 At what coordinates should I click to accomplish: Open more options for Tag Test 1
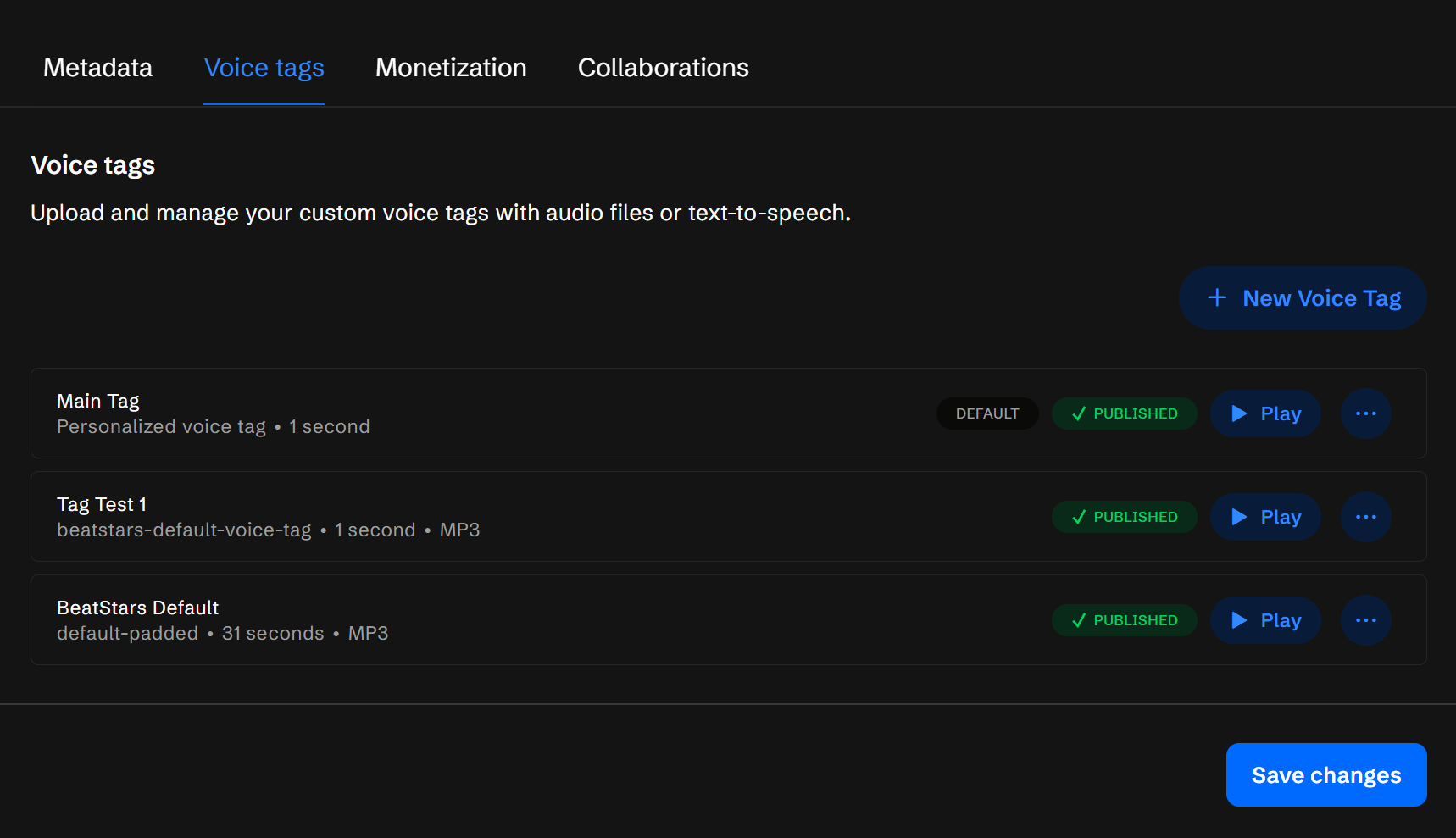click(x=1365, y=517)
